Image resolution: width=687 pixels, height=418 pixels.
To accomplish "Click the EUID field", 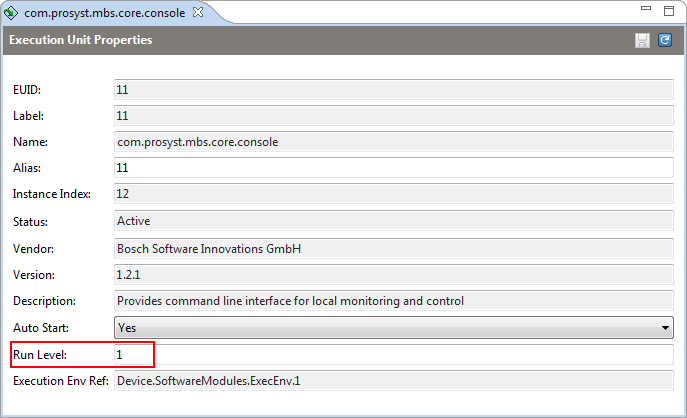I will coord(393,89).
